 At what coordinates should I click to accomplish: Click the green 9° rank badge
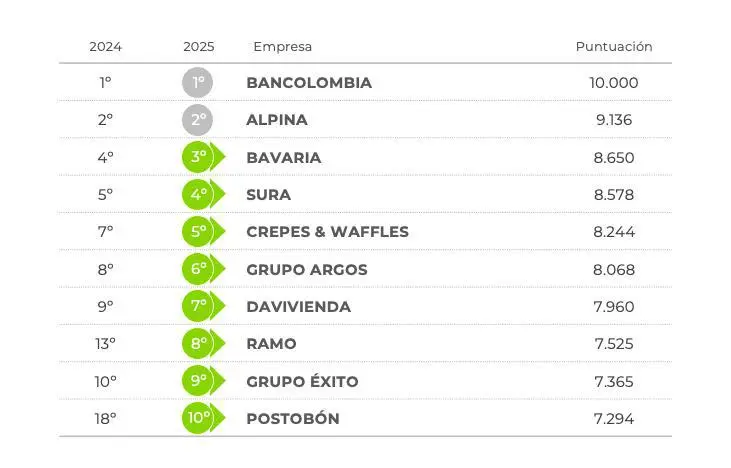coord(199,381)
